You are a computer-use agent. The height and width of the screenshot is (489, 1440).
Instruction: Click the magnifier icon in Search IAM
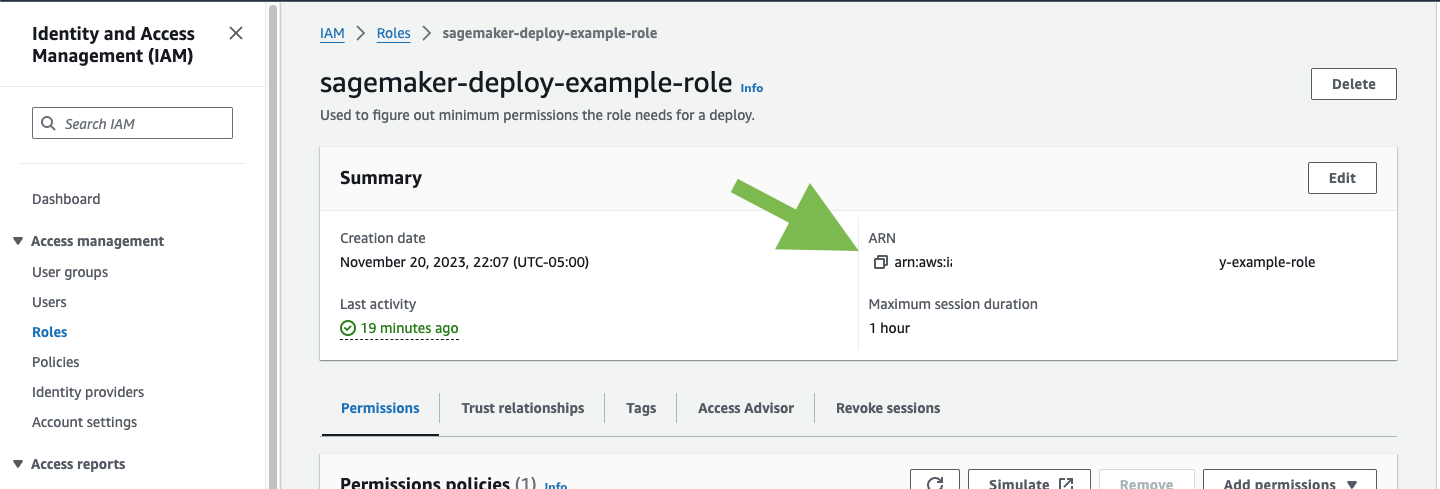coord(49,124)
